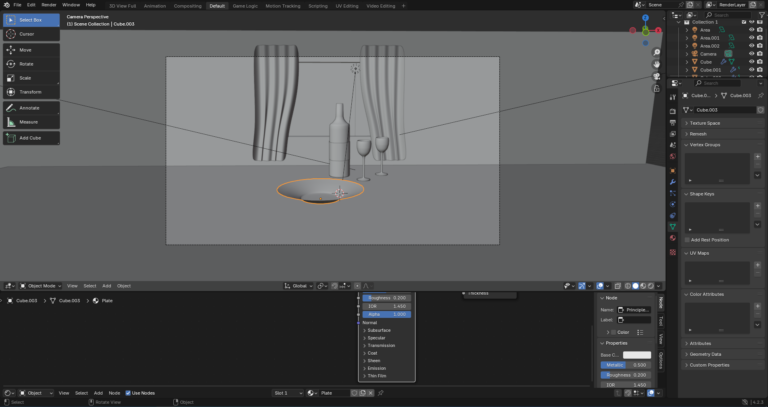Activate the Move tool
The width and height of the screenshot is (768, 407).
click(x=25, y=49)
